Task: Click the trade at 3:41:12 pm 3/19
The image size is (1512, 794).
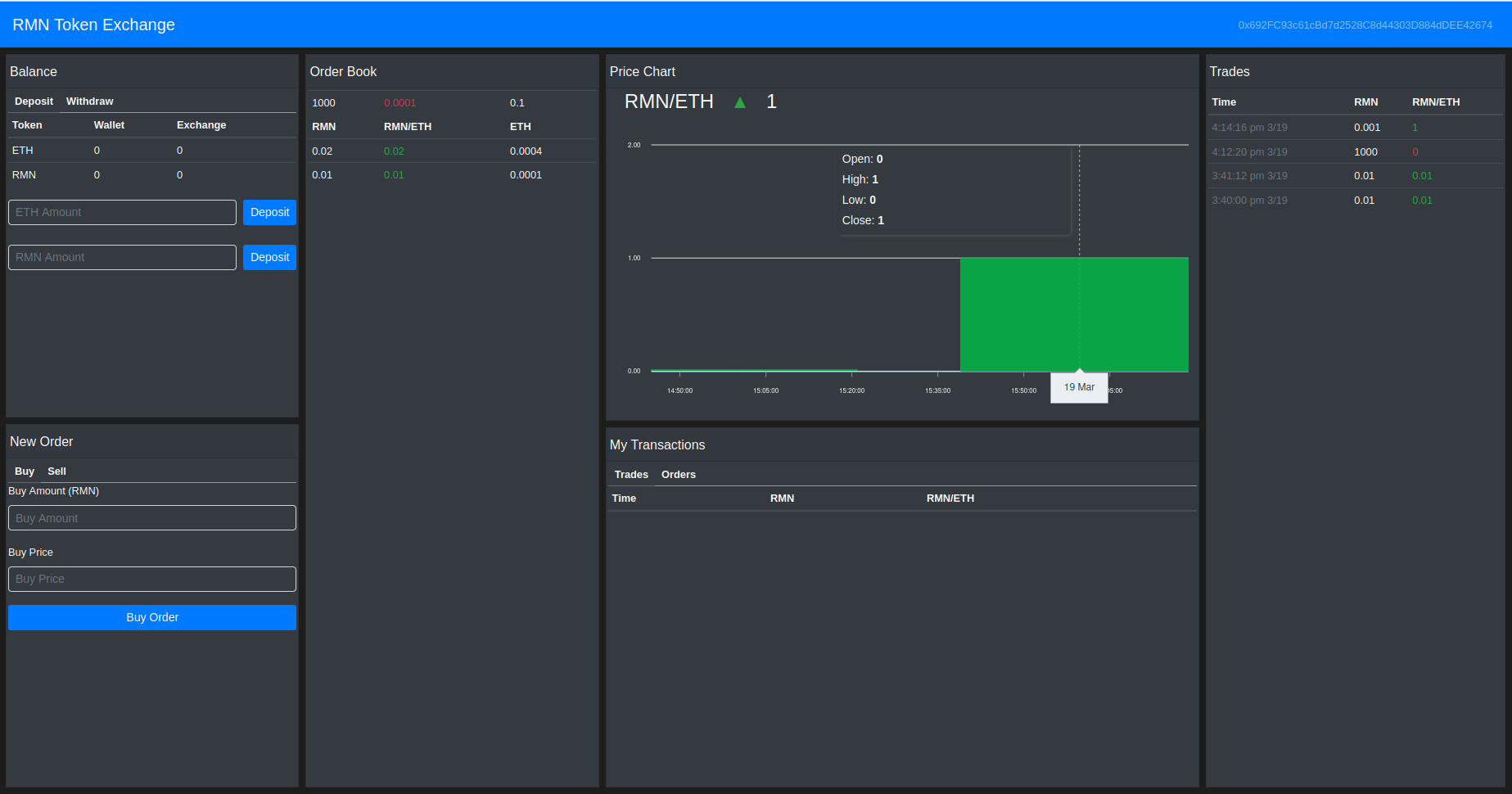Action: (x=1354, y=175)
